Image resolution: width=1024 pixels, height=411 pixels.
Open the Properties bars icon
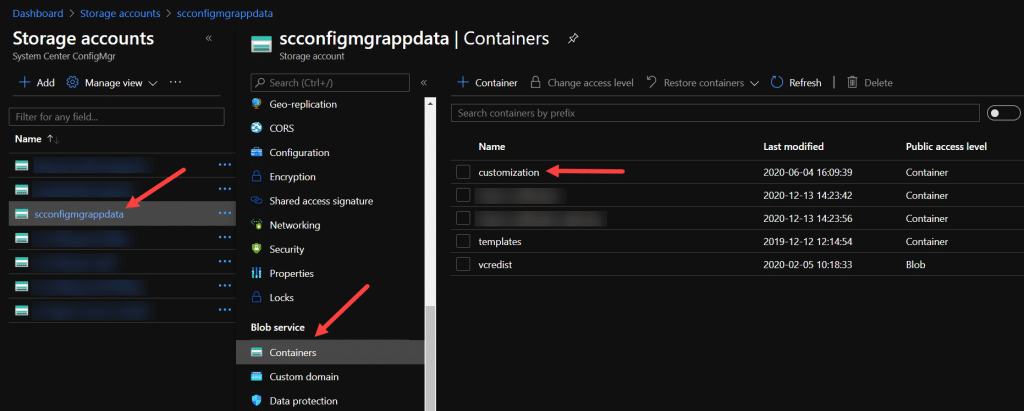tap(257, 273)
